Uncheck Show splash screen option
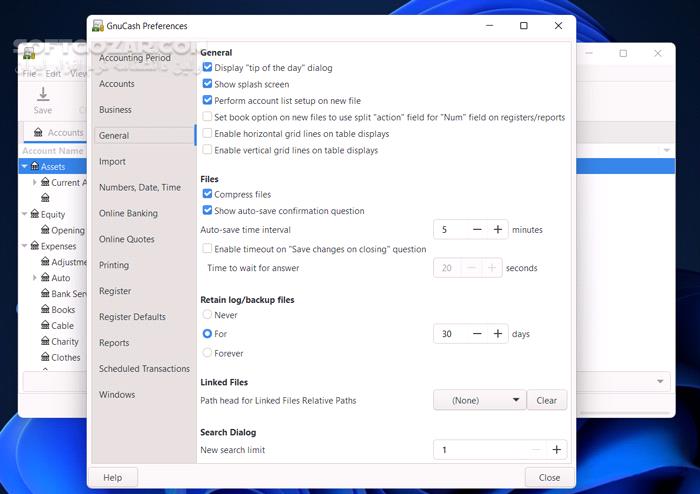Viewport: 700px width, 494px height. (207, 84)
